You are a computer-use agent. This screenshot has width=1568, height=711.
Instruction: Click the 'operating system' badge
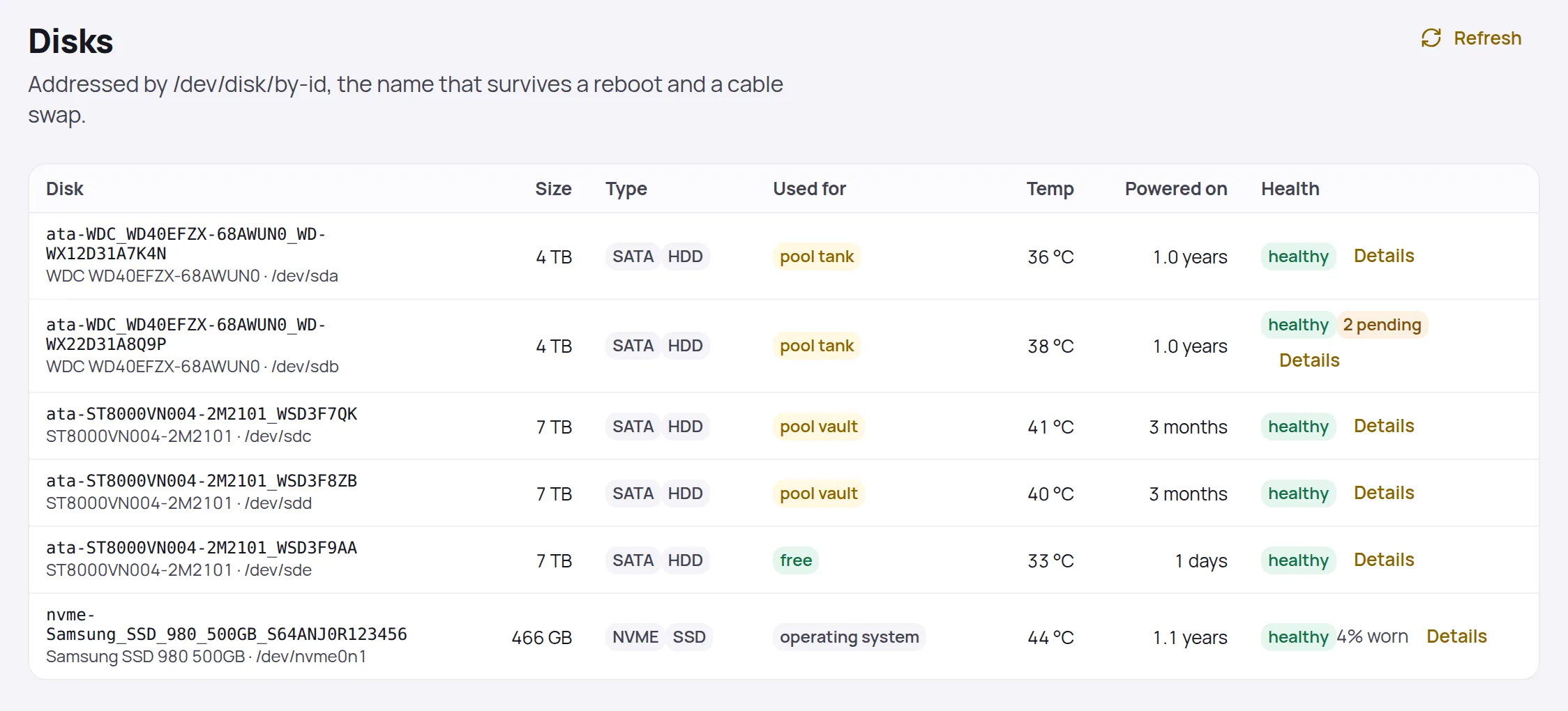[849, 637]
